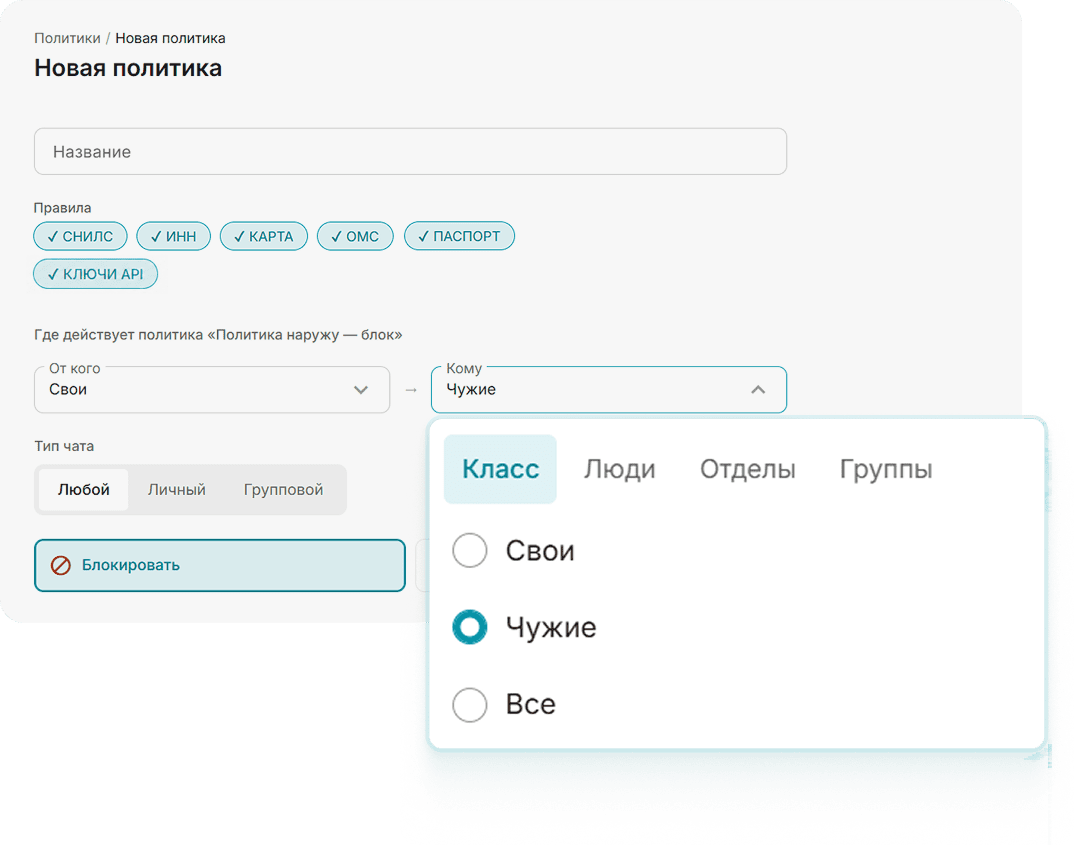
Task: Select the Свои radio button
Action: pos(470,550)
